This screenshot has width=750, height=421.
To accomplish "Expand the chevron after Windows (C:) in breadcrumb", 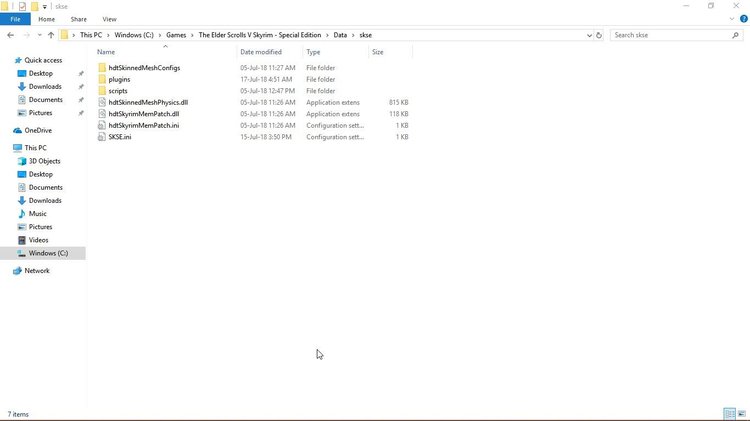I will (160, 35).
